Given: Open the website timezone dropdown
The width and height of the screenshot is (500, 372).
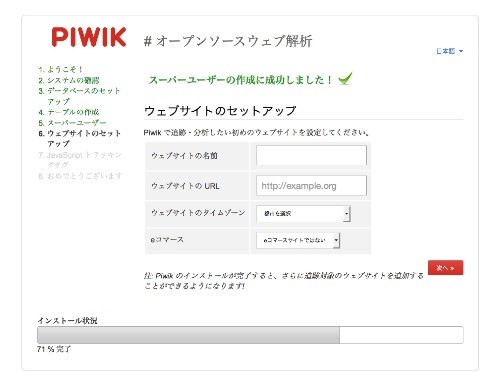Looking at the screenshot, I should tap(303, 213).
